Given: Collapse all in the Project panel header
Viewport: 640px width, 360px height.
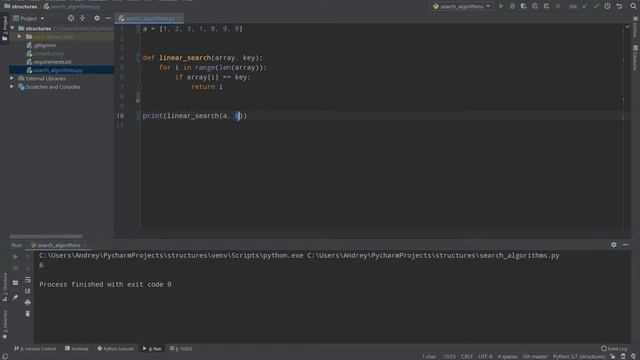Looking at the screenshot, I should (82, 18).
